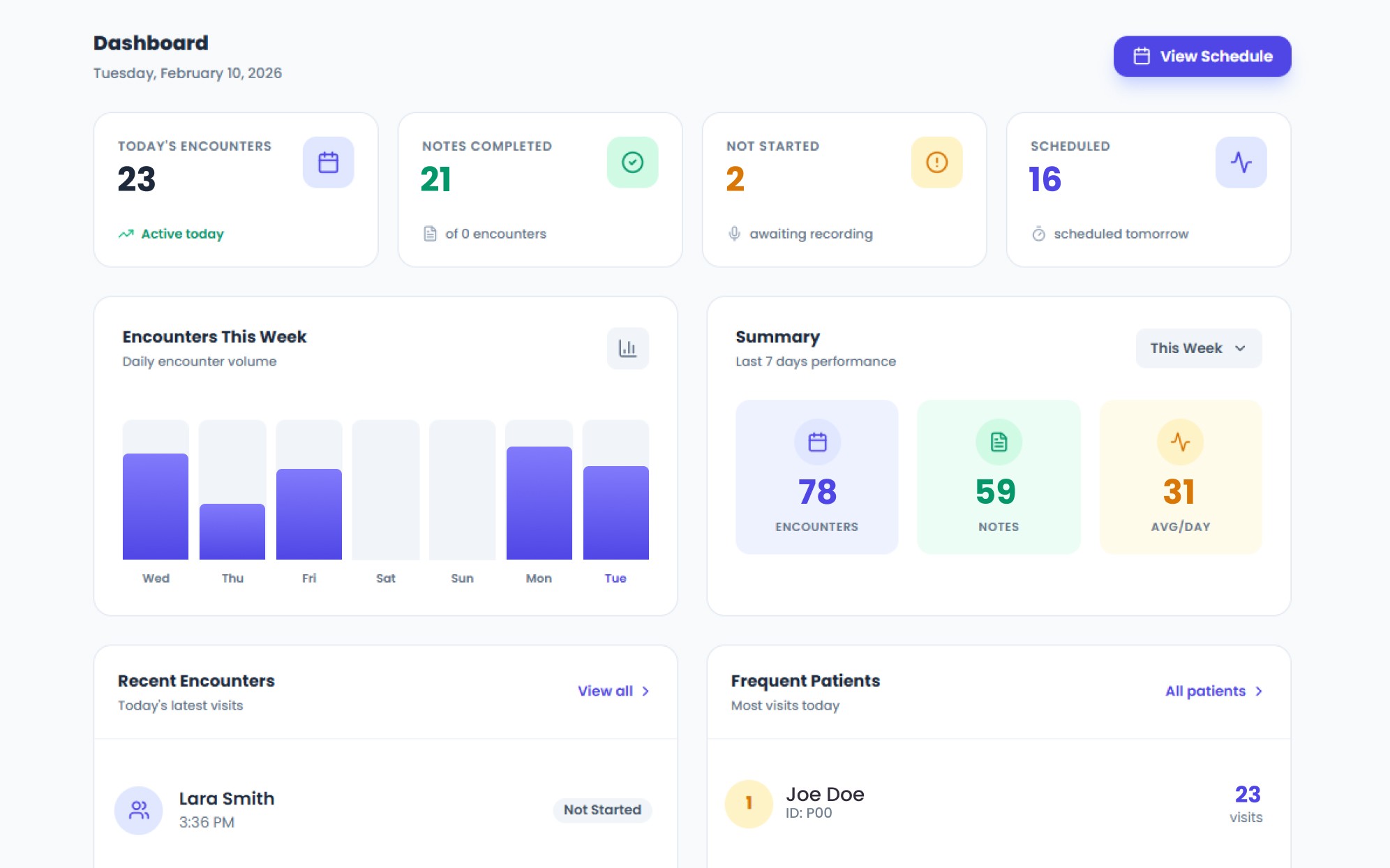Click the patient avatar icon for Lara Smith

pos(139,810)
